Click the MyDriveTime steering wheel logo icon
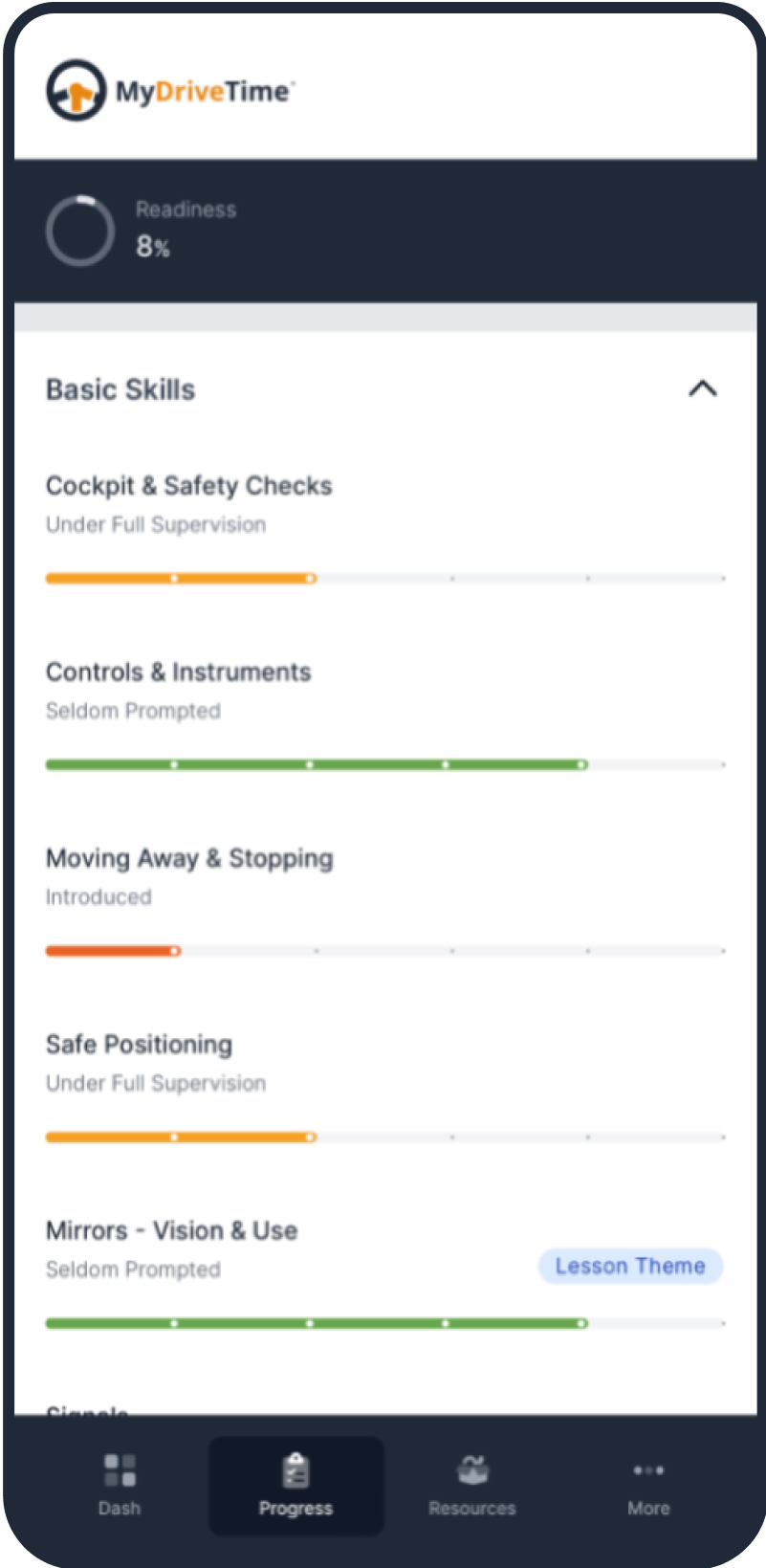The image size is (766, 1568). [76, 91]
